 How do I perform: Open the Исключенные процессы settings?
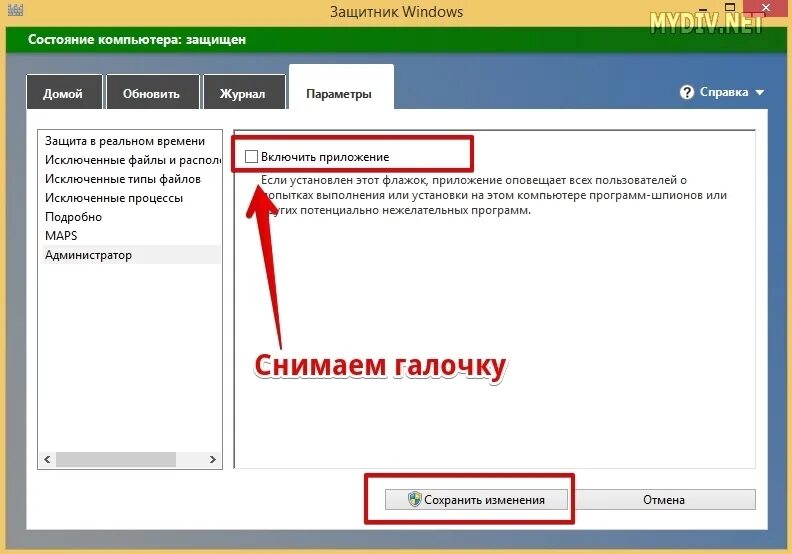[x=130, y=198]
